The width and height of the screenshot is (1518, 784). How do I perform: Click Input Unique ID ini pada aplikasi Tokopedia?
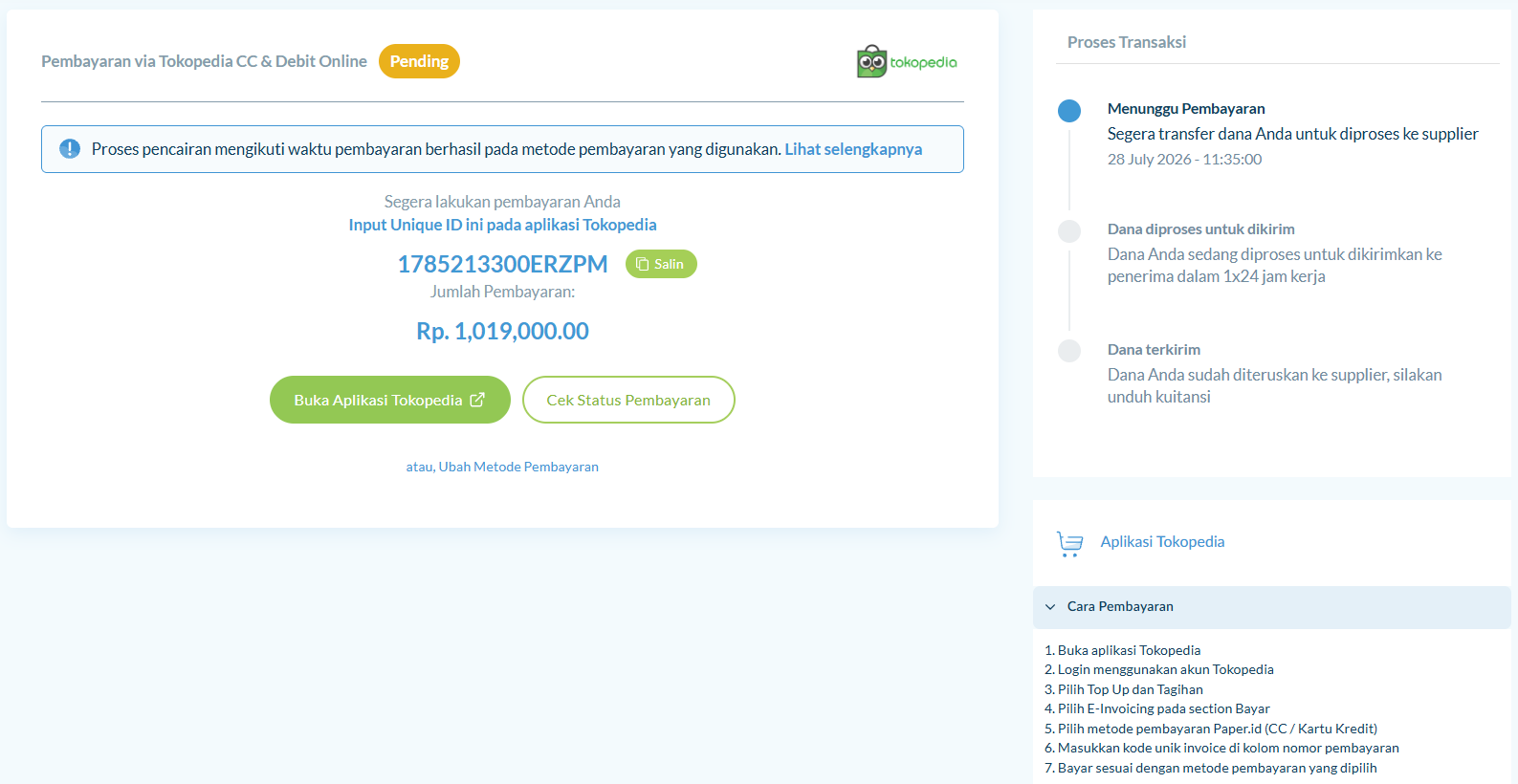click(x=502, y=225)
